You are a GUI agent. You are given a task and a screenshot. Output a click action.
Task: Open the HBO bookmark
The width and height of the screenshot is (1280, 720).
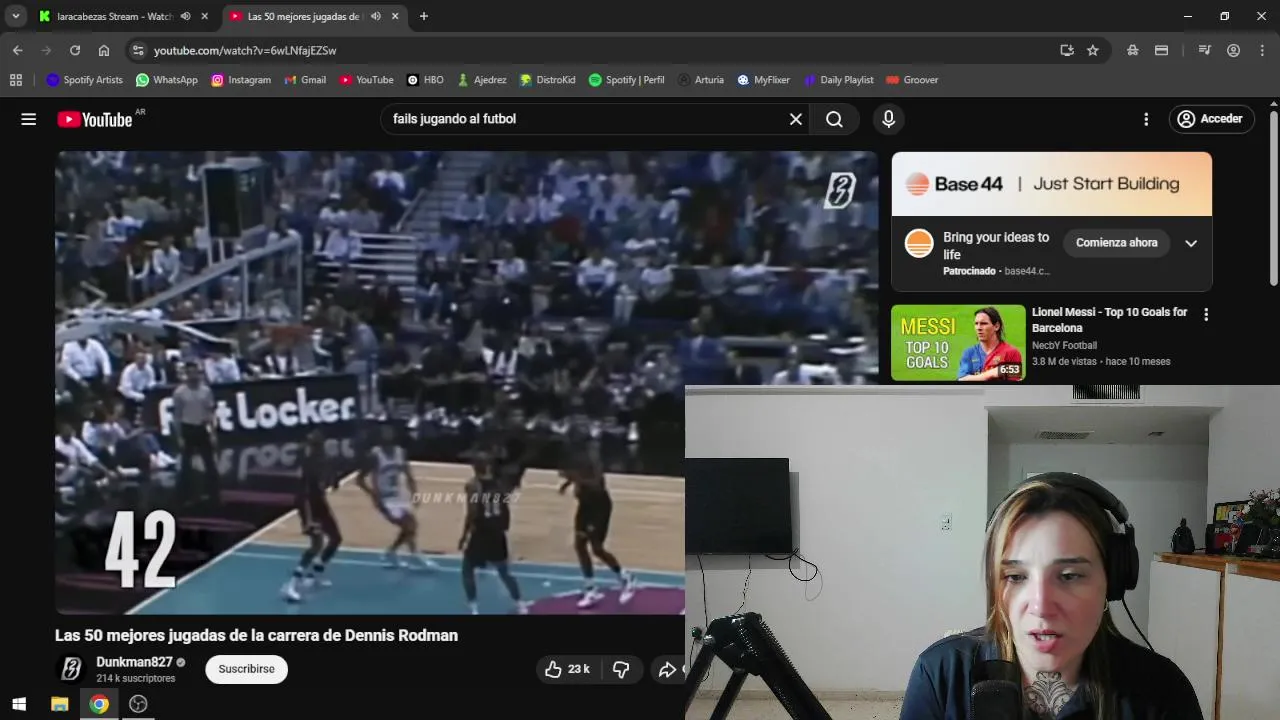(x=425, y=80)
